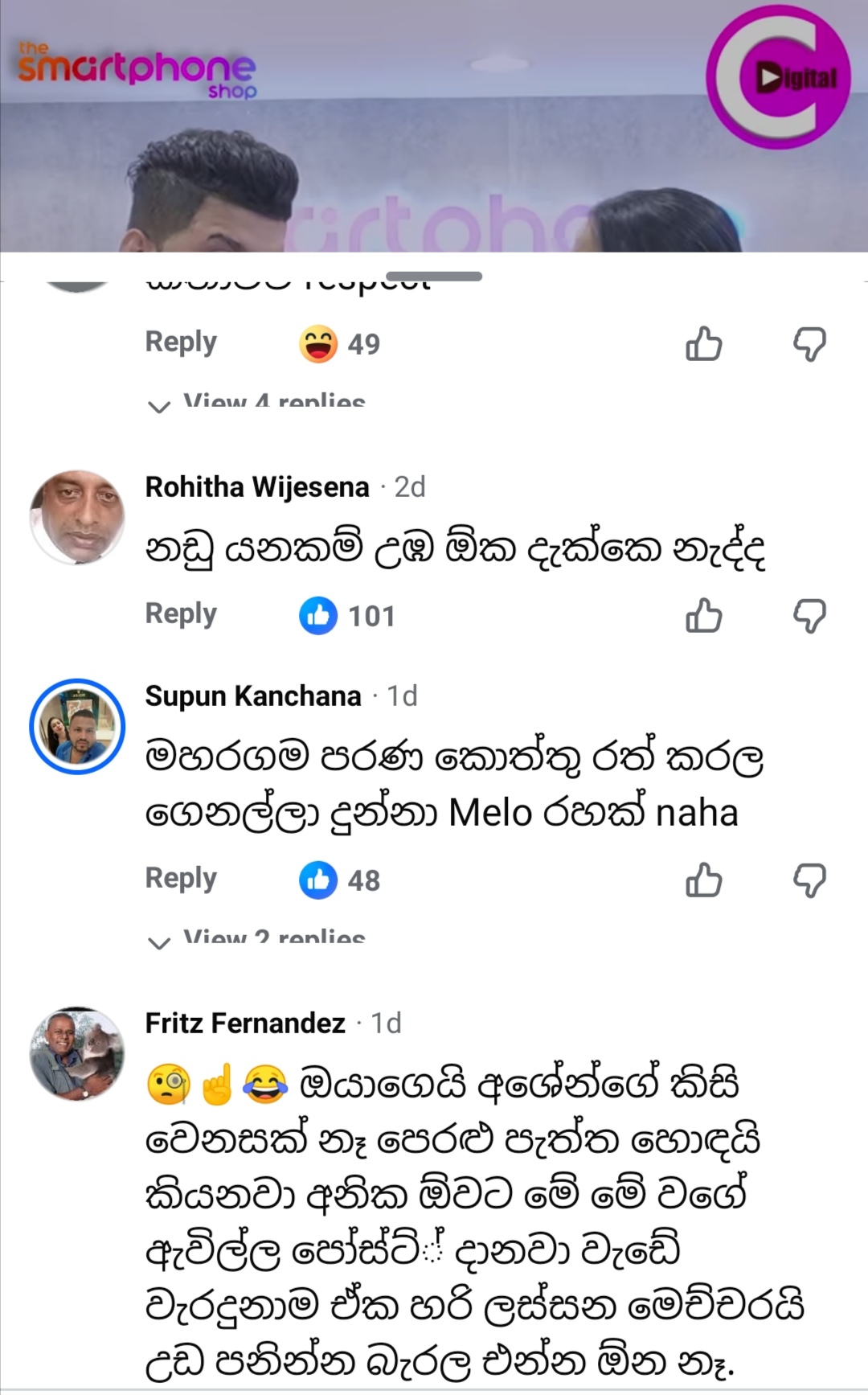Tap the comment sheet drag handle
The height and width of the screenshot is (1395, 868).
tap(434, 277)
